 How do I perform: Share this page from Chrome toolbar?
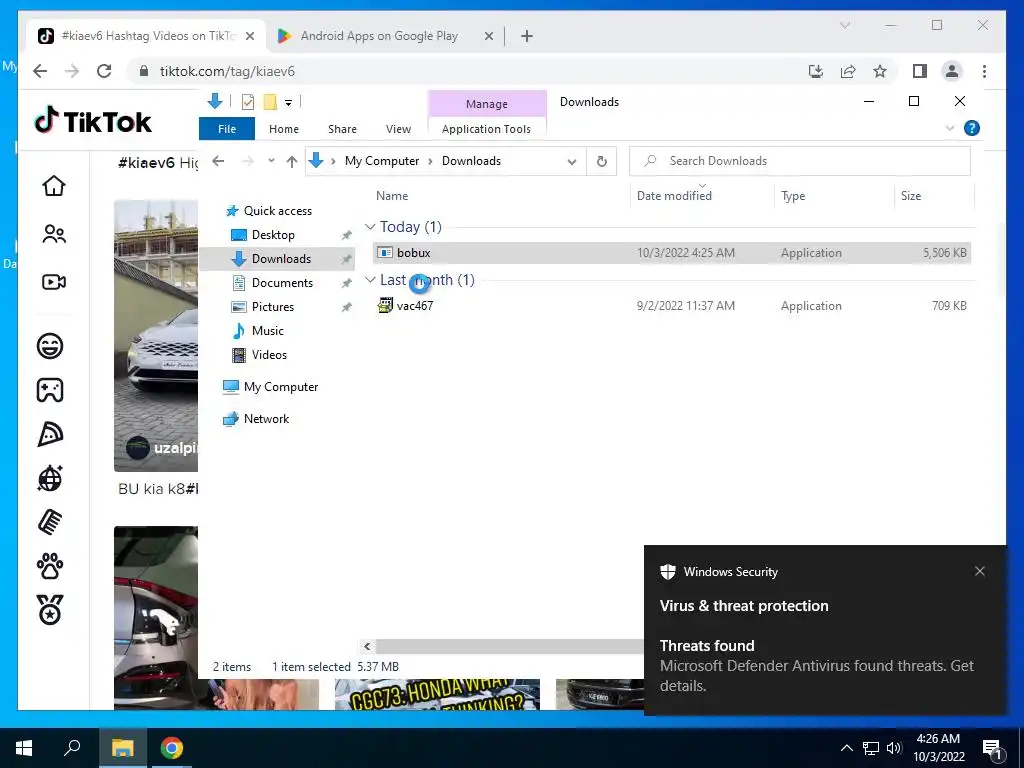[848, 71]
